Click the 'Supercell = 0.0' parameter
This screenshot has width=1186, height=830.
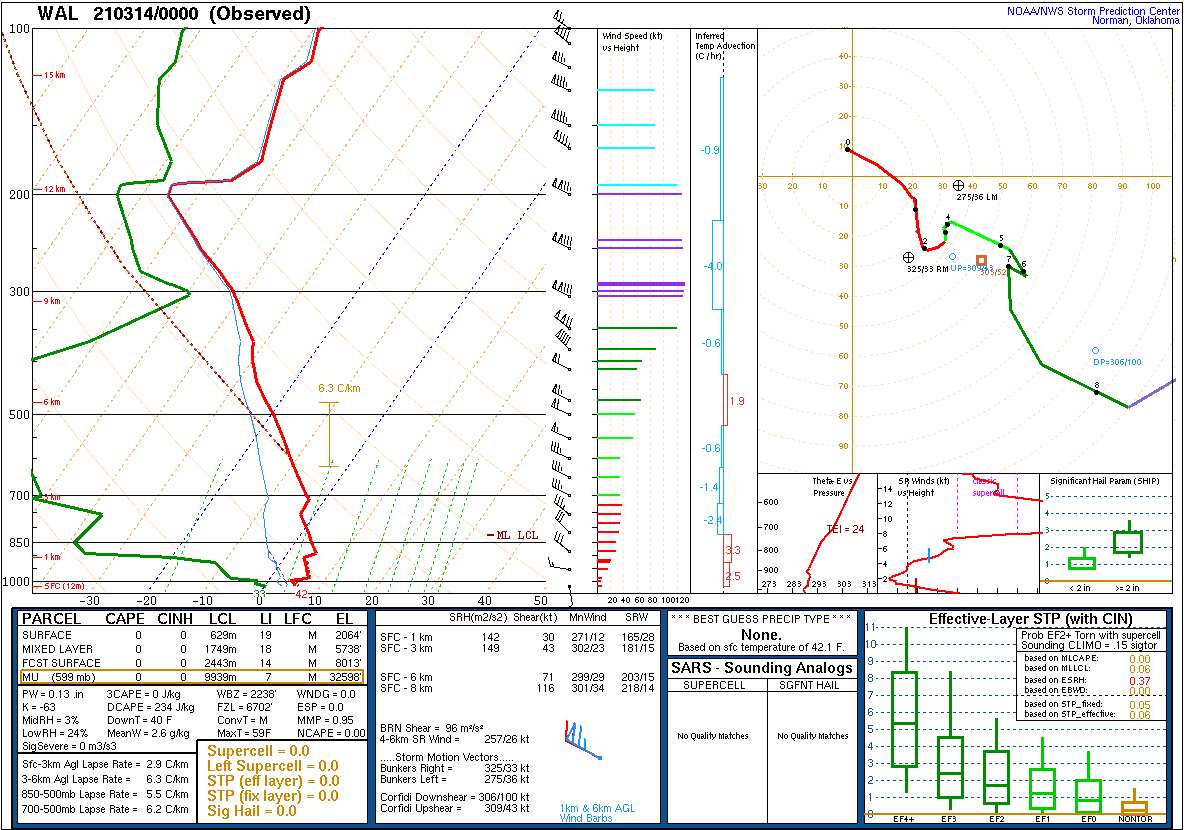pos(259,751)
